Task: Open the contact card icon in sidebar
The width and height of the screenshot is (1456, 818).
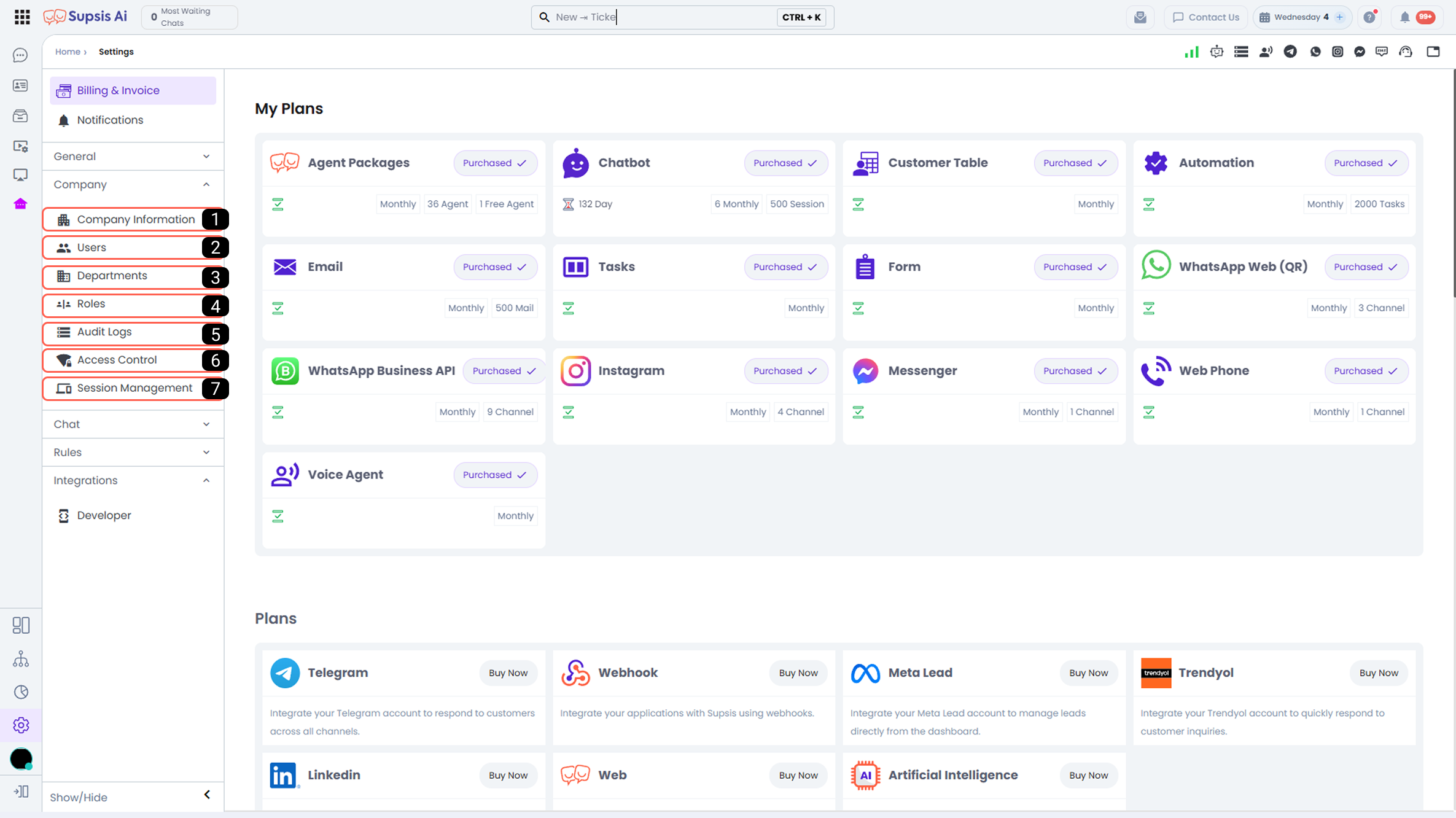Action: tap(20, 85)
